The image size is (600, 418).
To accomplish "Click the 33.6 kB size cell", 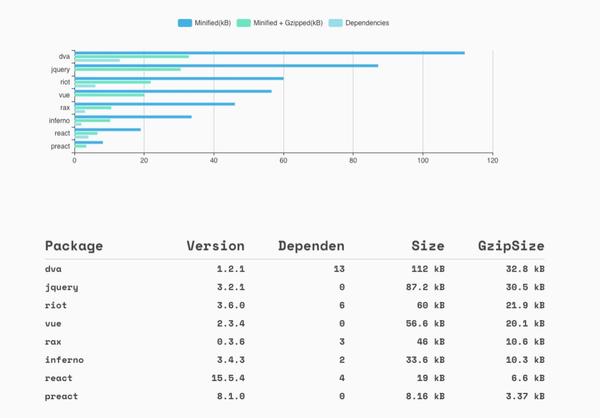I will tap(426, 360).
